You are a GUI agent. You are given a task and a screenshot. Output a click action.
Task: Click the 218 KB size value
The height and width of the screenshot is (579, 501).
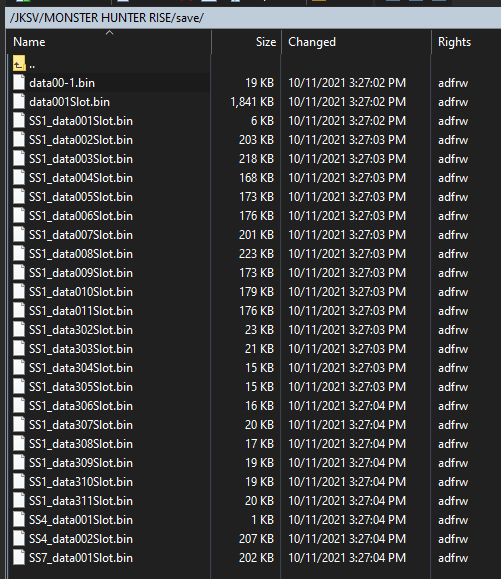coord(257,159)
